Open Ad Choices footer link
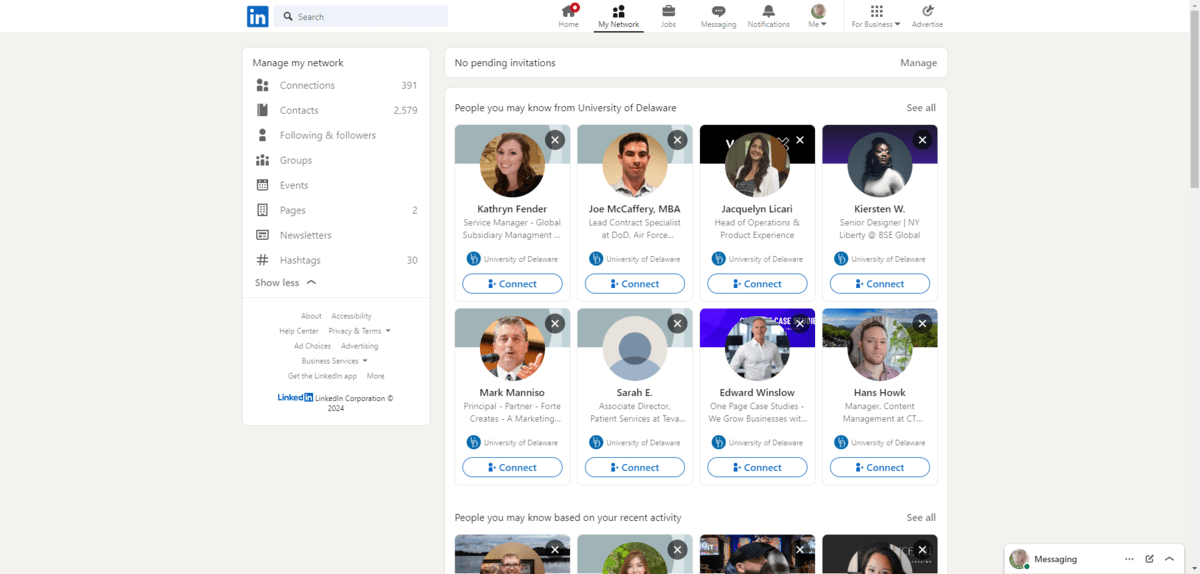1200x574 pixels. (x=312, y=346)
